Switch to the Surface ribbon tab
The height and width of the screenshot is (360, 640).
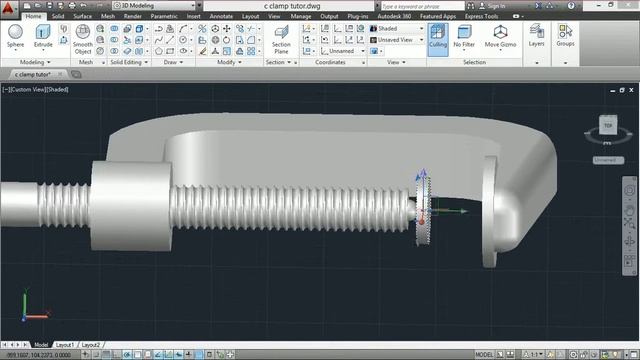point(82,16)
